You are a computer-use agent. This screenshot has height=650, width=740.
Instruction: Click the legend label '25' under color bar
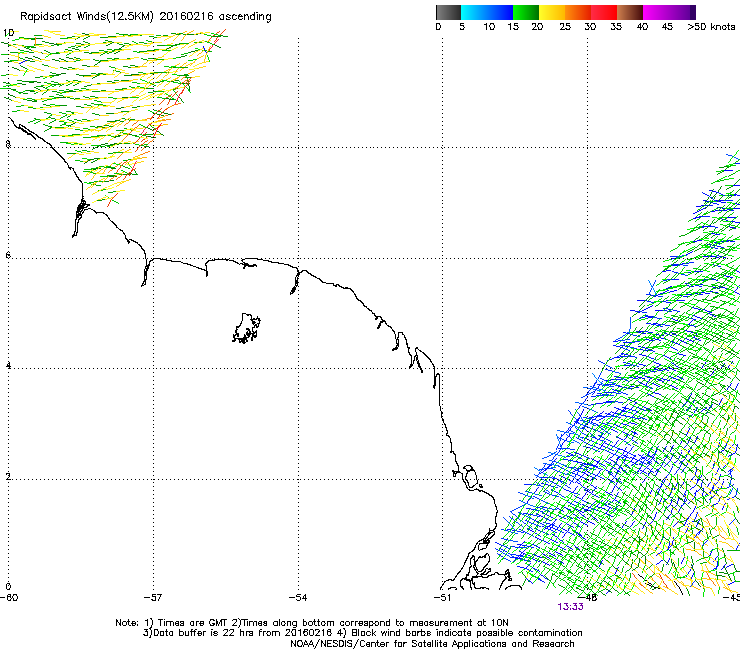(565, 27)
